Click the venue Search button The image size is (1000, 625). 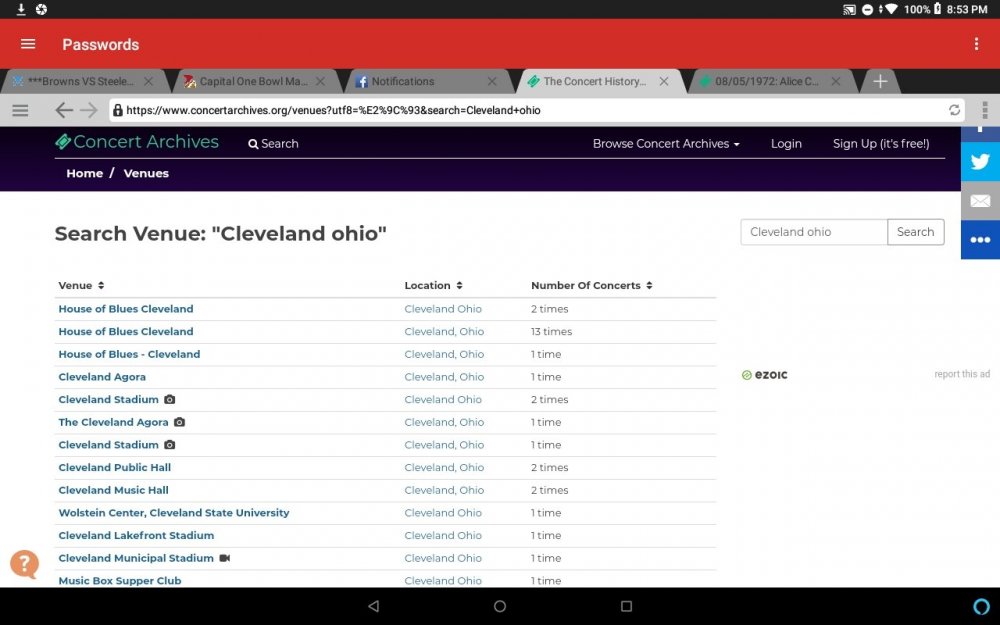click(915, 232)
